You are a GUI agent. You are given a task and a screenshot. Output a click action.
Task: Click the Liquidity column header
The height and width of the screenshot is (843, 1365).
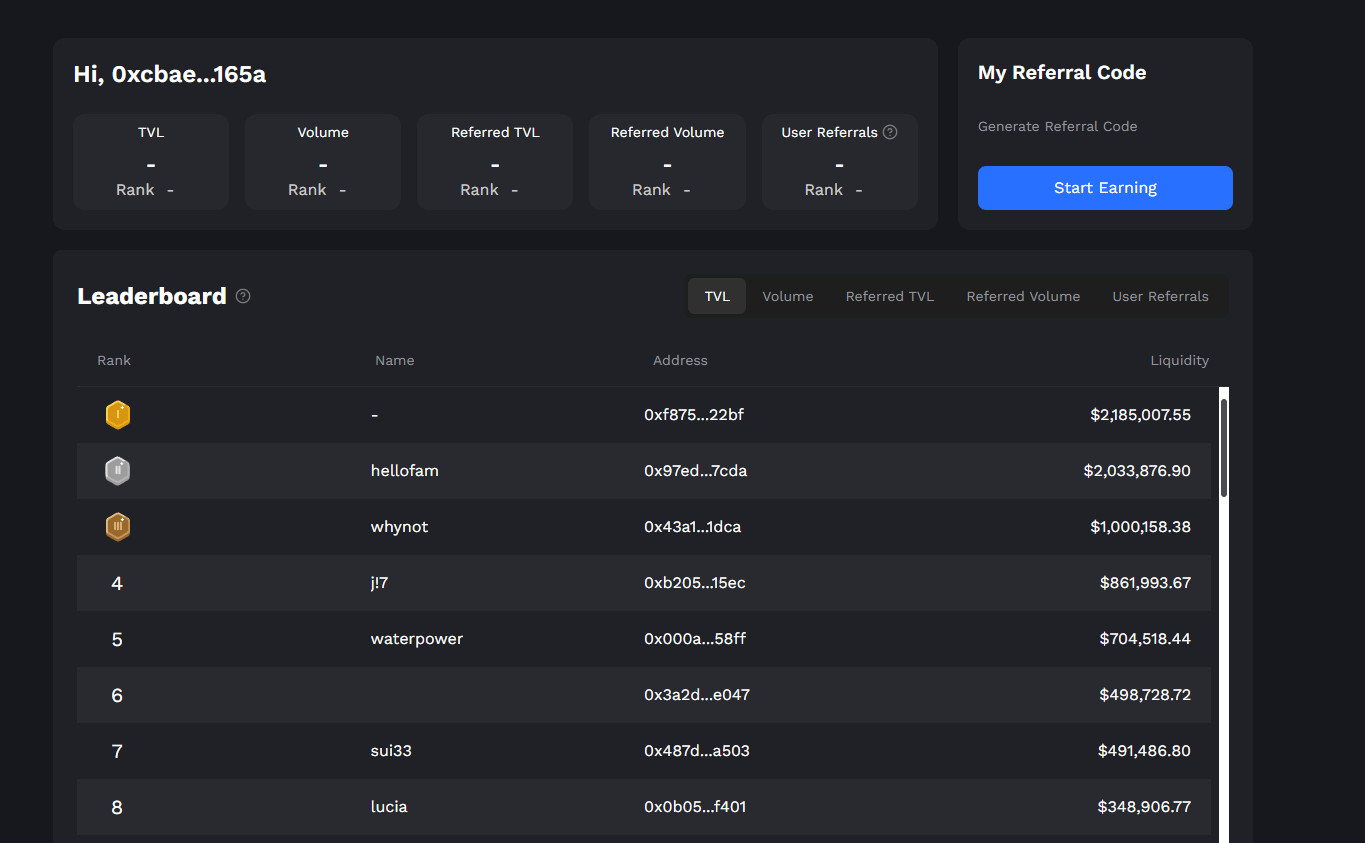coord(1179,360)
